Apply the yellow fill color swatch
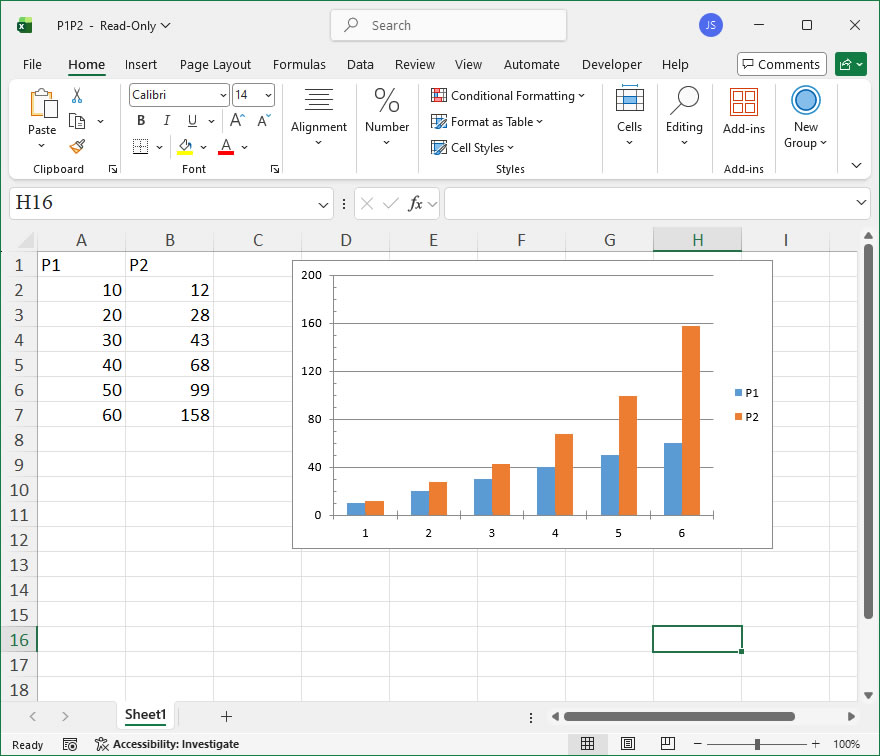The width and height of the screenshot is (880, 756). 185,147
